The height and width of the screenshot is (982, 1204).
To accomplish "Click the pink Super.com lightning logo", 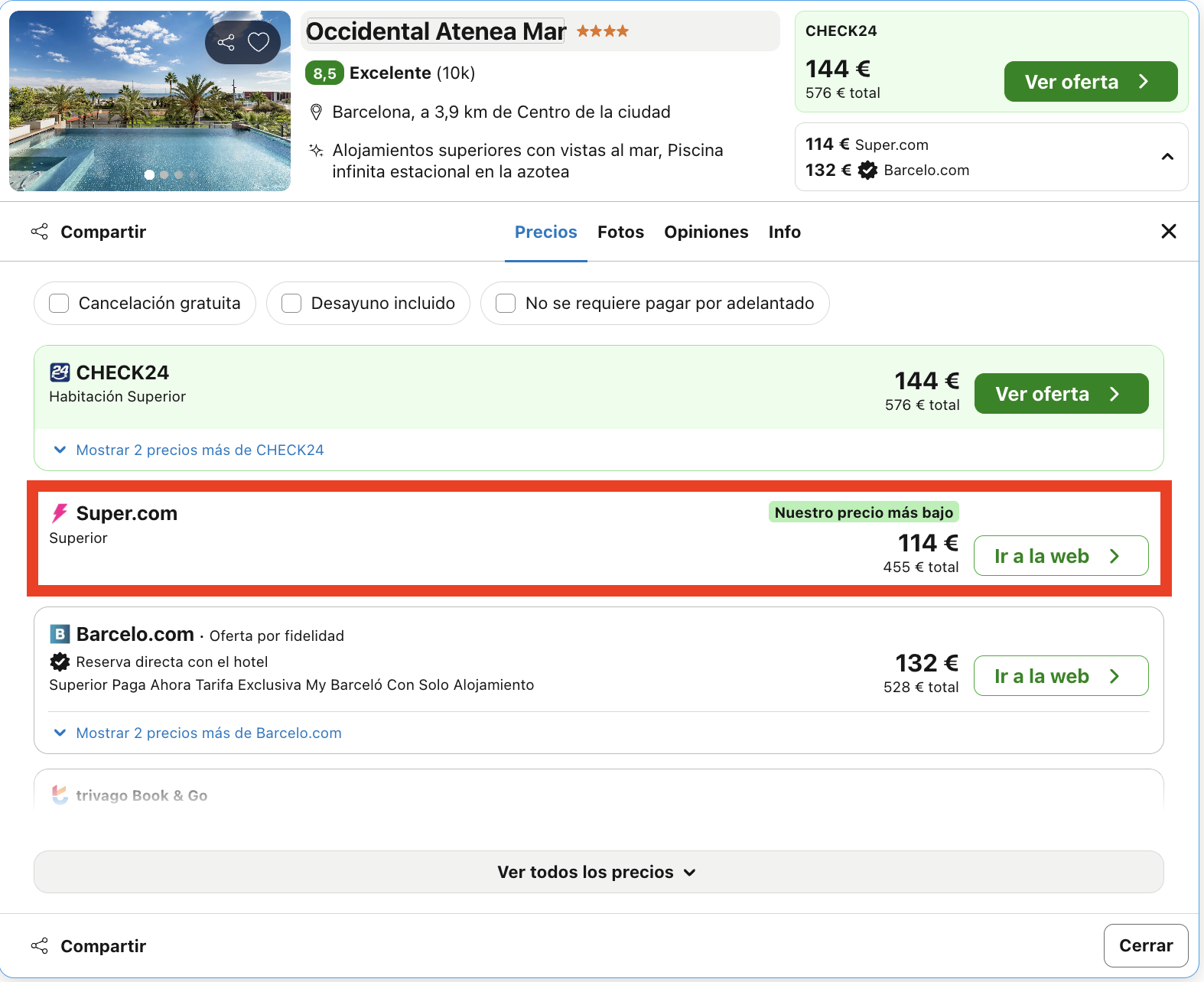I will pyautogui.click(x=60, y=513).
